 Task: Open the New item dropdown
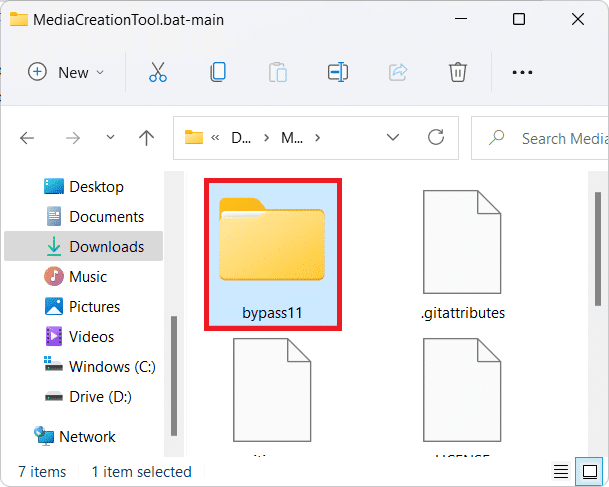tap(66, 72)
